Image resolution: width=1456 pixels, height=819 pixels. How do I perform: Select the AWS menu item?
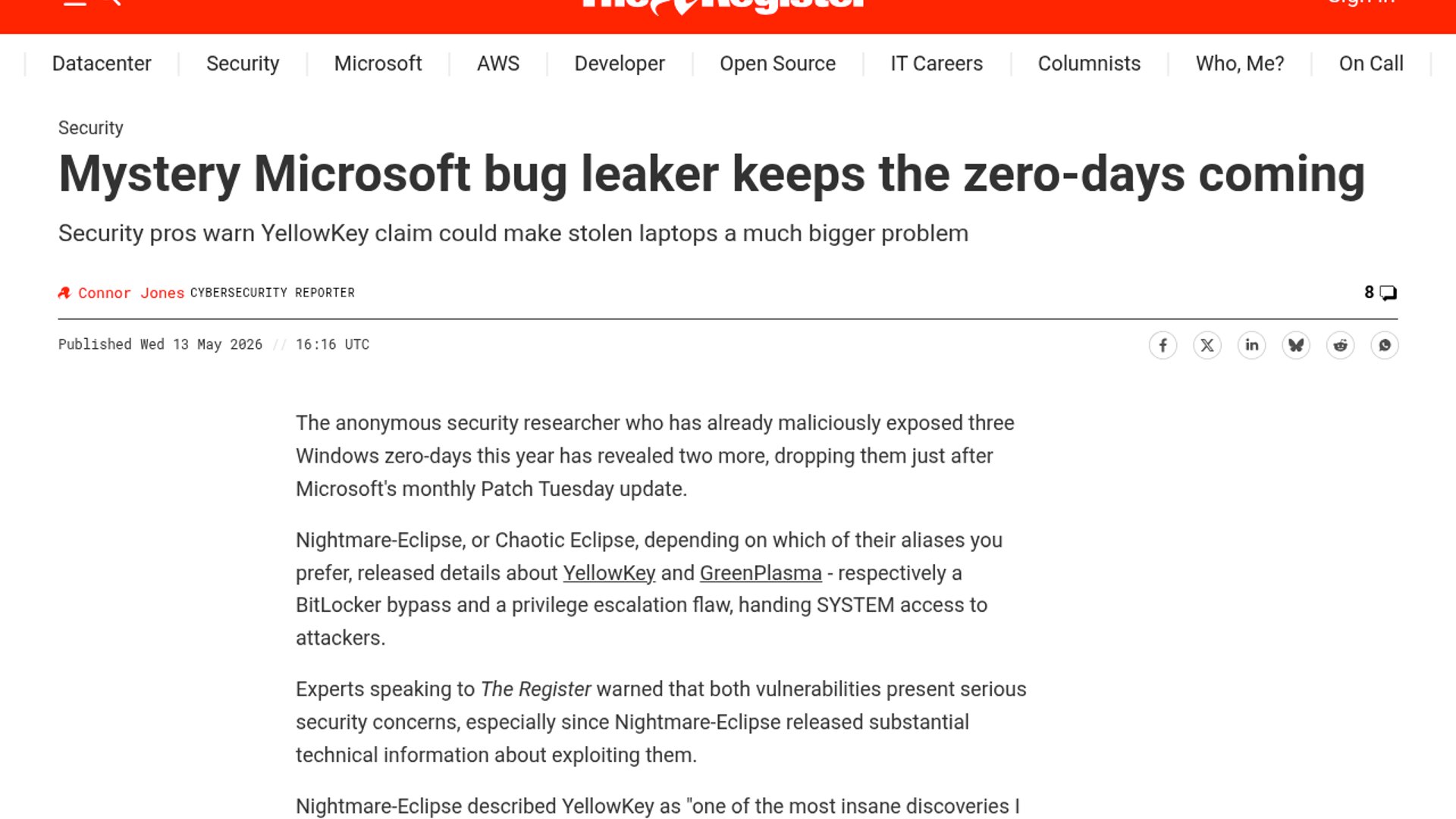coord(498,64)
